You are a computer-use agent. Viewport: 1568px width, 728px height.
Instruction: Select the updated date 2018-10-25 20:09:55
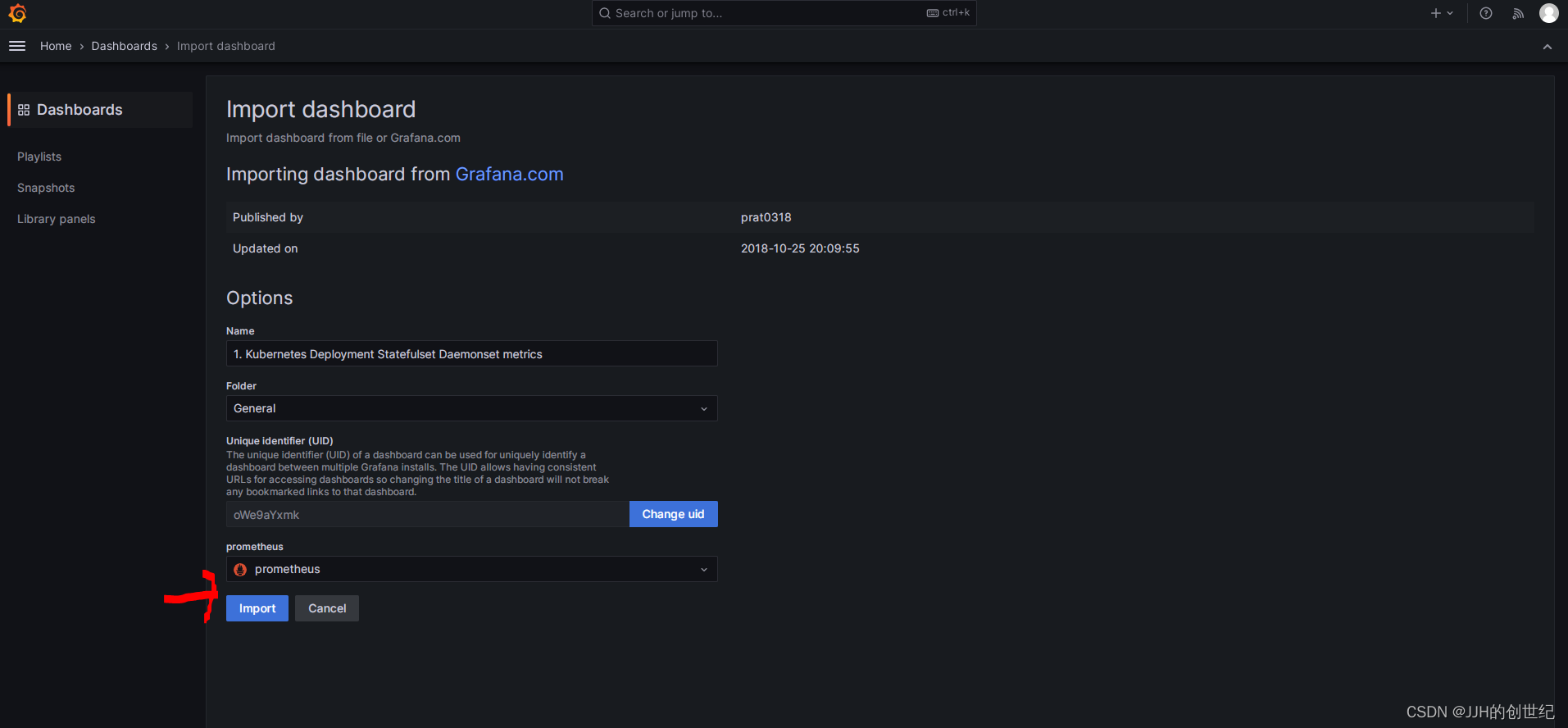tap(800, 248)
